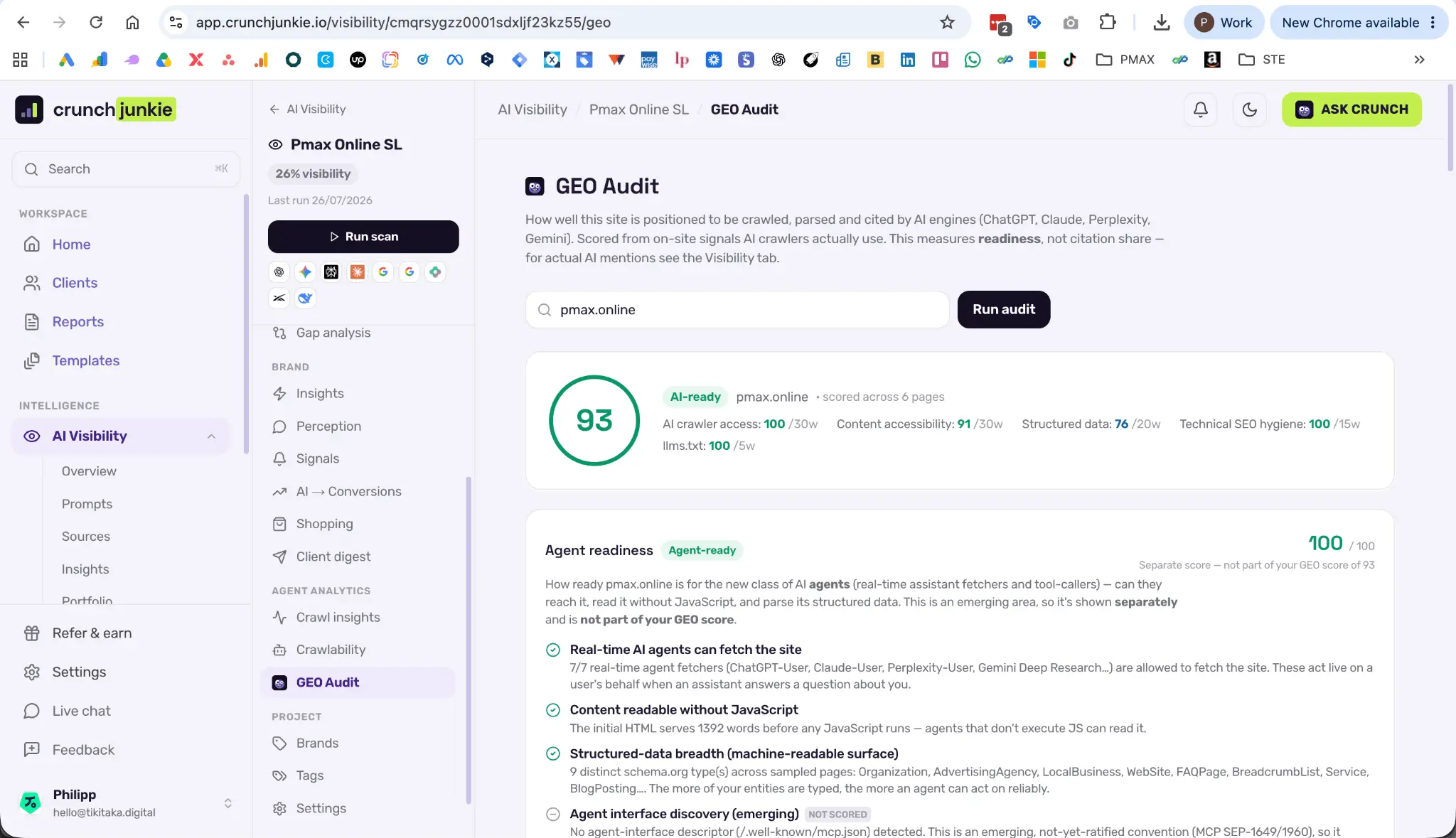Show more bookmarks with the double chevron
This screenshot has width=1456, height=838.
coord(1419,60)
